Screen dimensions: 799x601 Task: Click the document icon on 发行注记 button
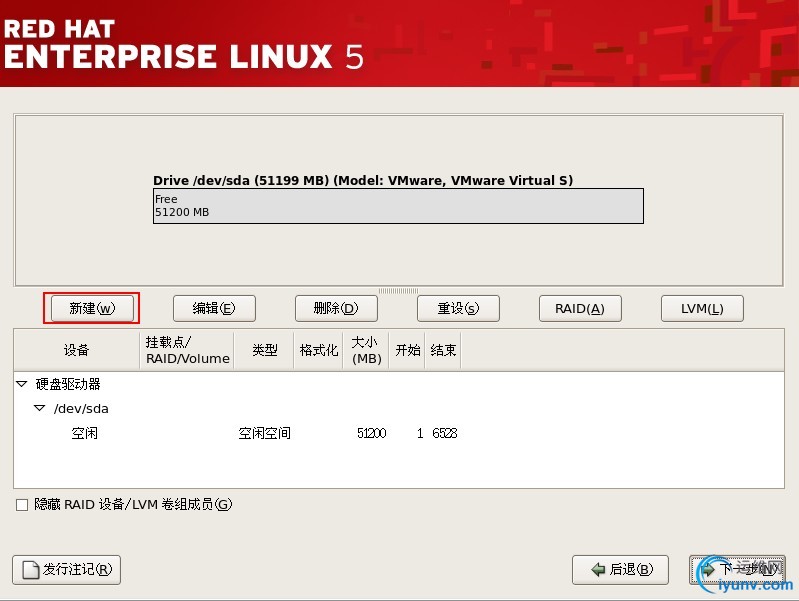31,570
